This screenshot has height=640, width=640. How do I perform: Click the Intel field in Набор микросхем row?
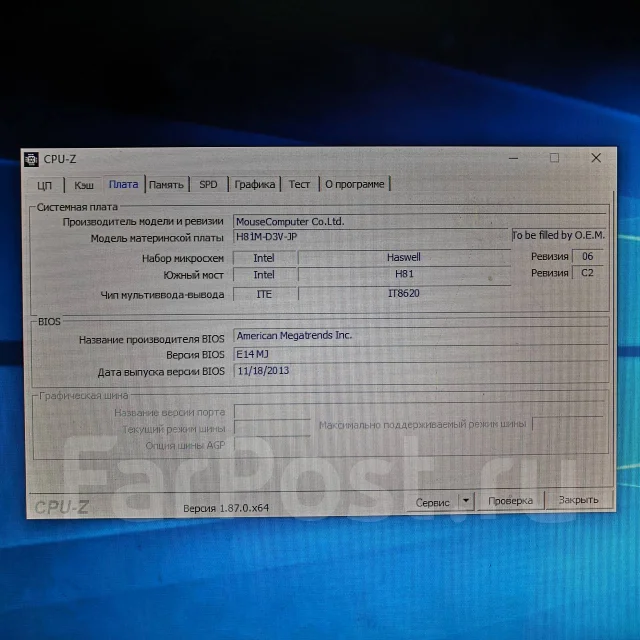[x=264, y=258]
